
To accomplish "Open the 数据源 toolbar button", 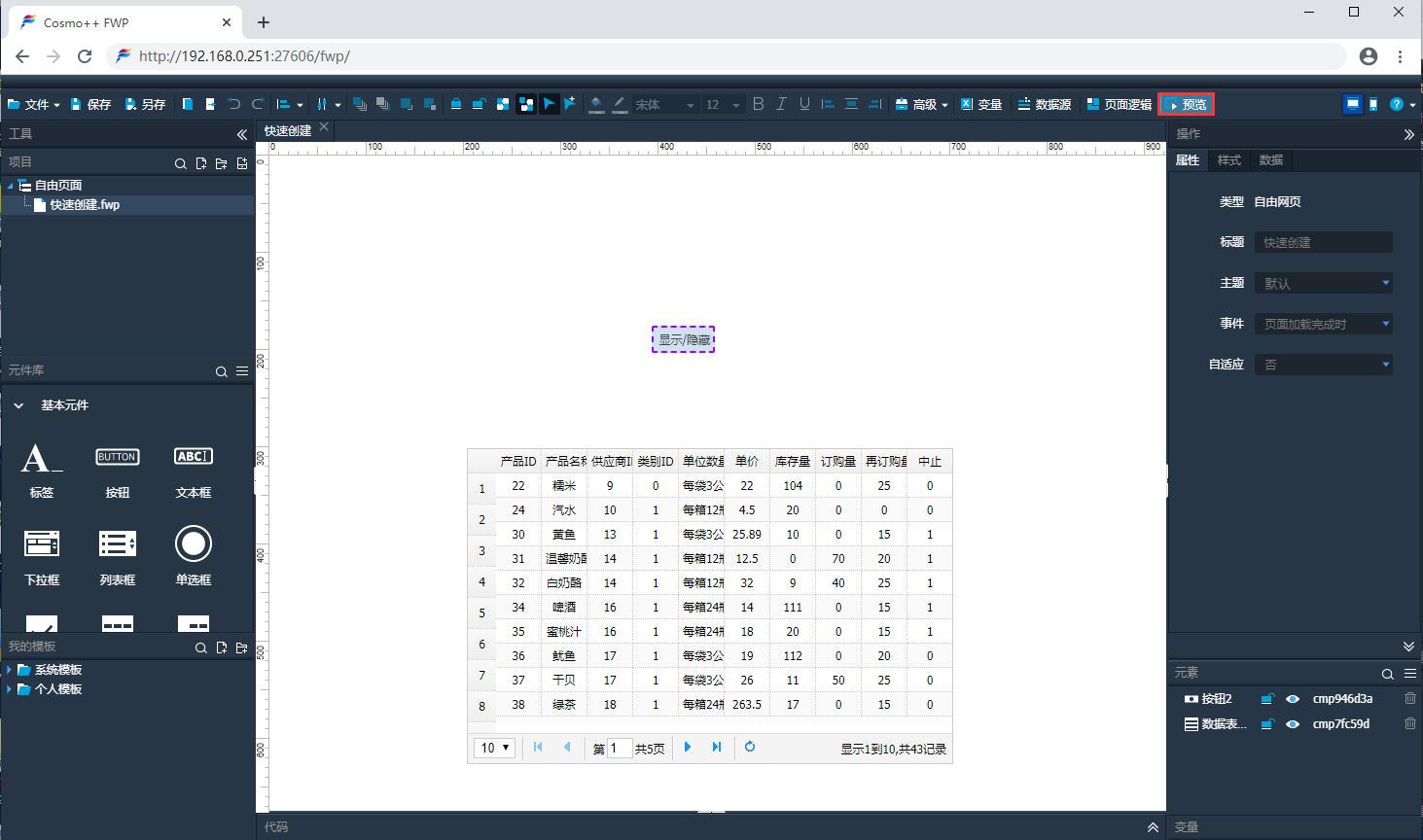I will (x=1045, y=104).
